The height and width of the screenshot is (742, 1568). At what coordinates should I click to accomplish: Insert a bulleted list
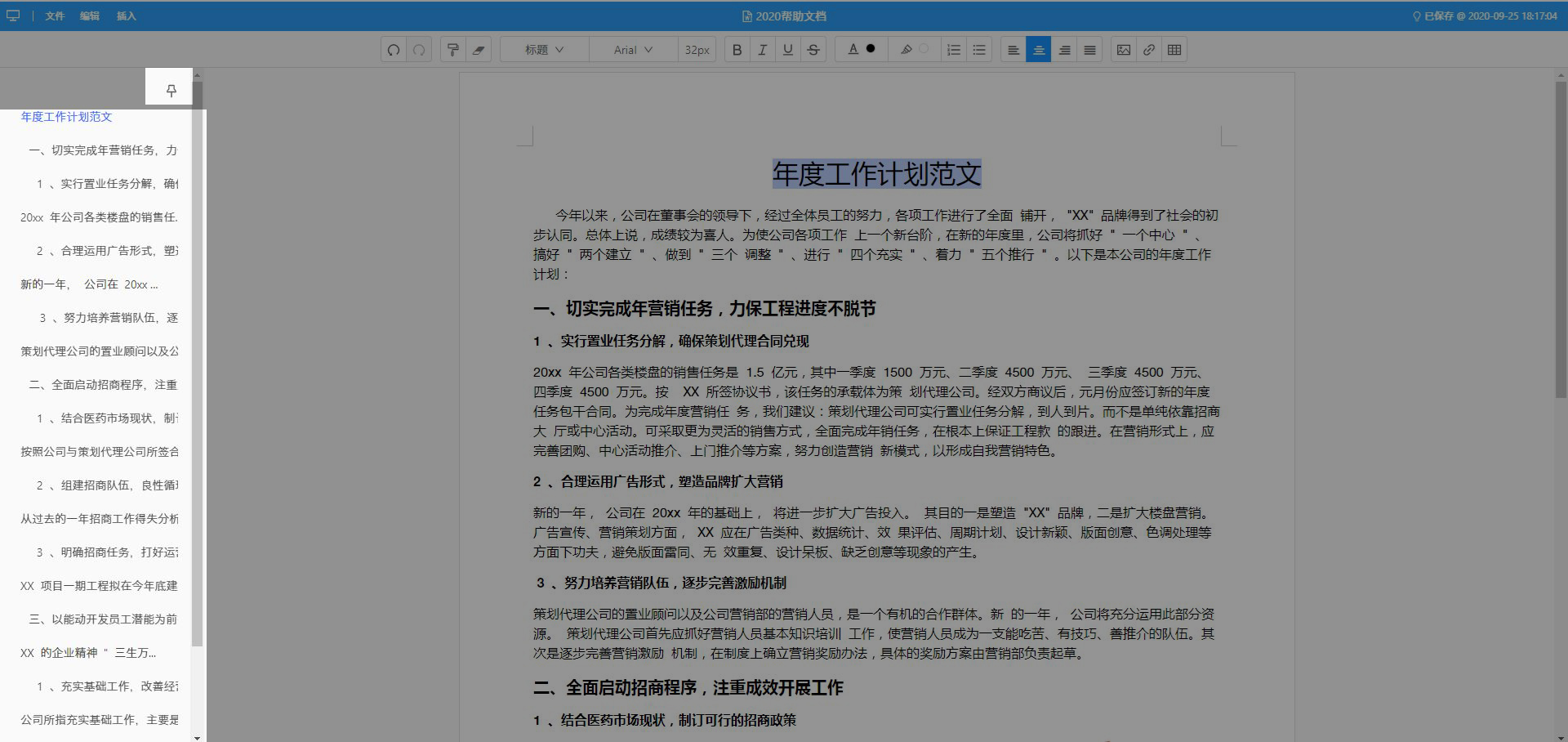(x=979, y=50)
